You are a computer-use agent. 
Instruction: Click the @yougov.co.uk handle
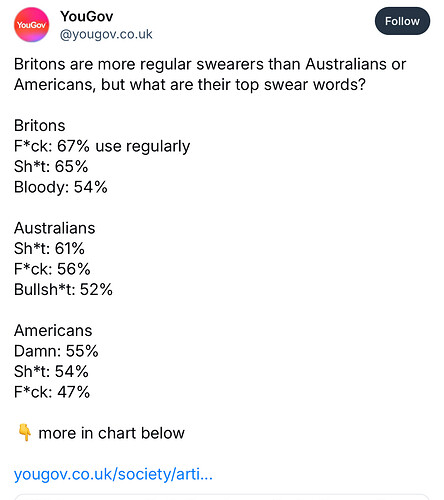(106, 34)
